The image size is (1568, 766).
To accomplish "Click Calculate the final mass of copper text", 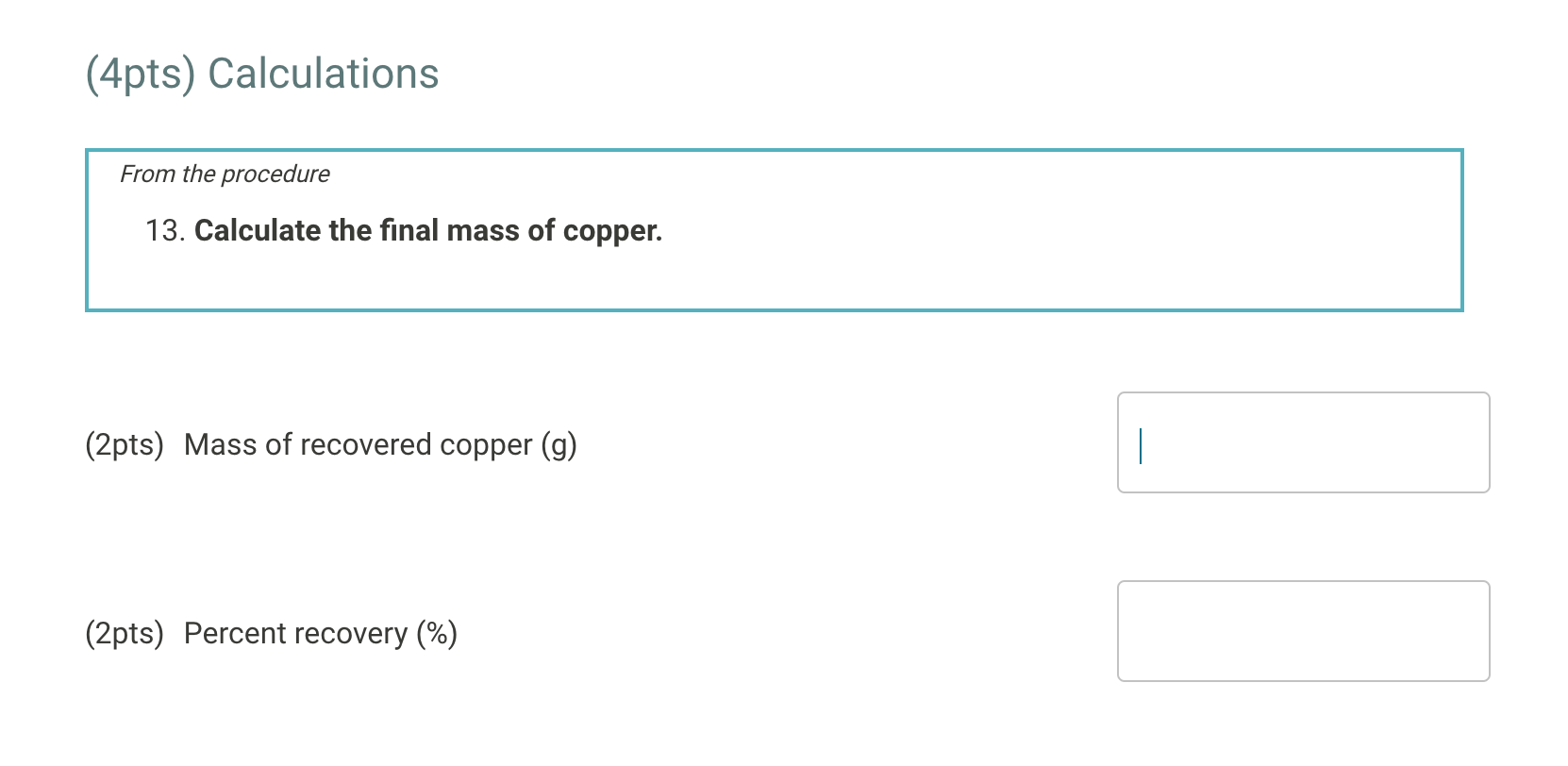I will click(x=426, y=230).
